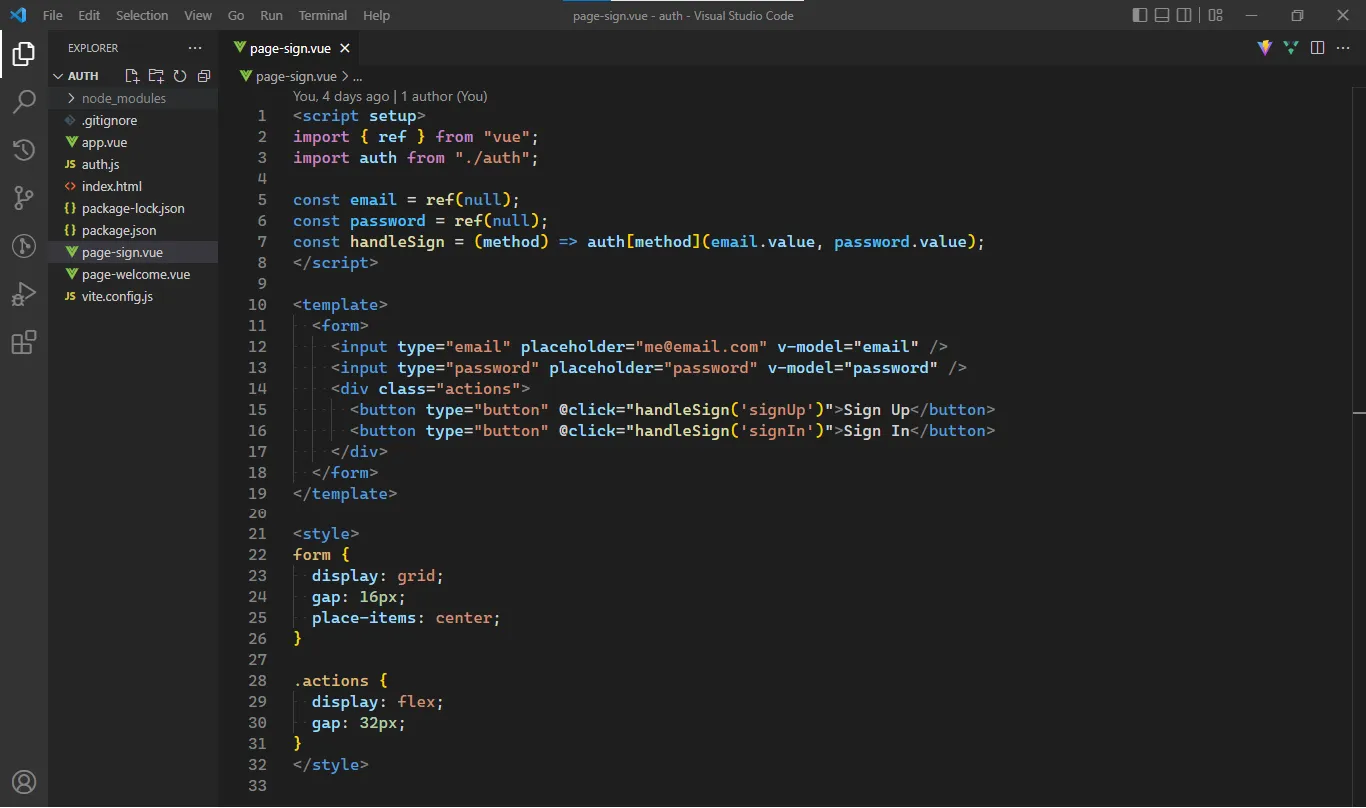Image resolution: width=1366 pixels, height=808 pixels.
Task: Open the Extensions view
Action: click(24, 342)
